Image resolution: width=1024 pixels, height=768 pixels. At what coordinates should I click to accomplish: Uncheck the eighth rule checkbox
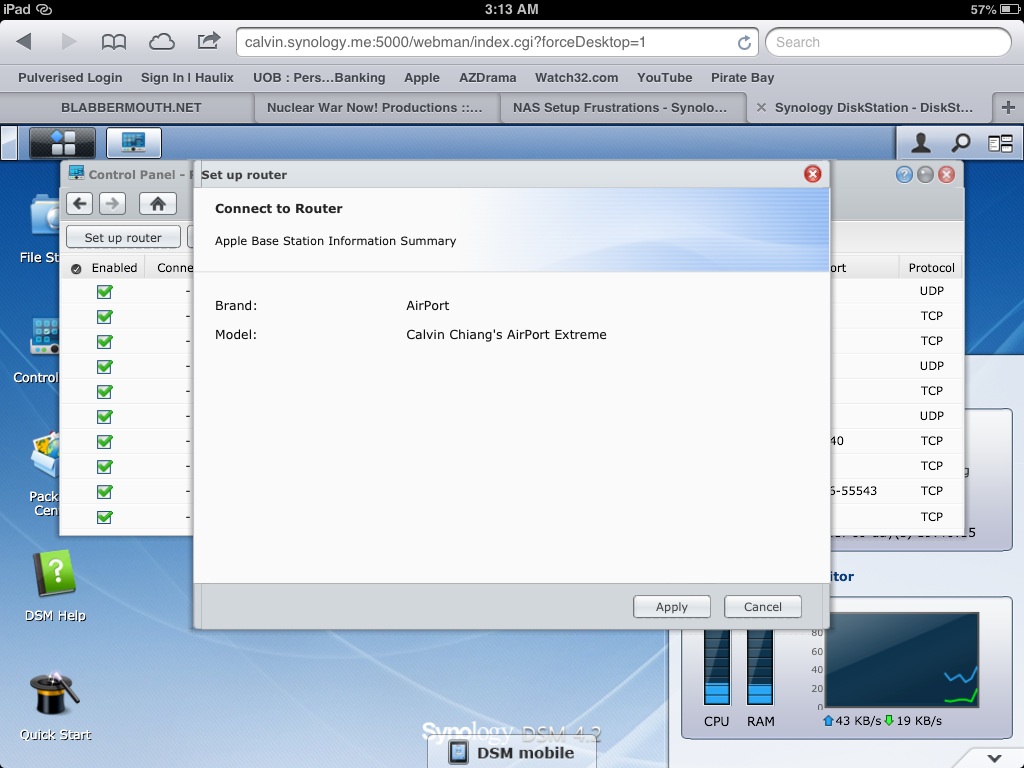[104, 466]
